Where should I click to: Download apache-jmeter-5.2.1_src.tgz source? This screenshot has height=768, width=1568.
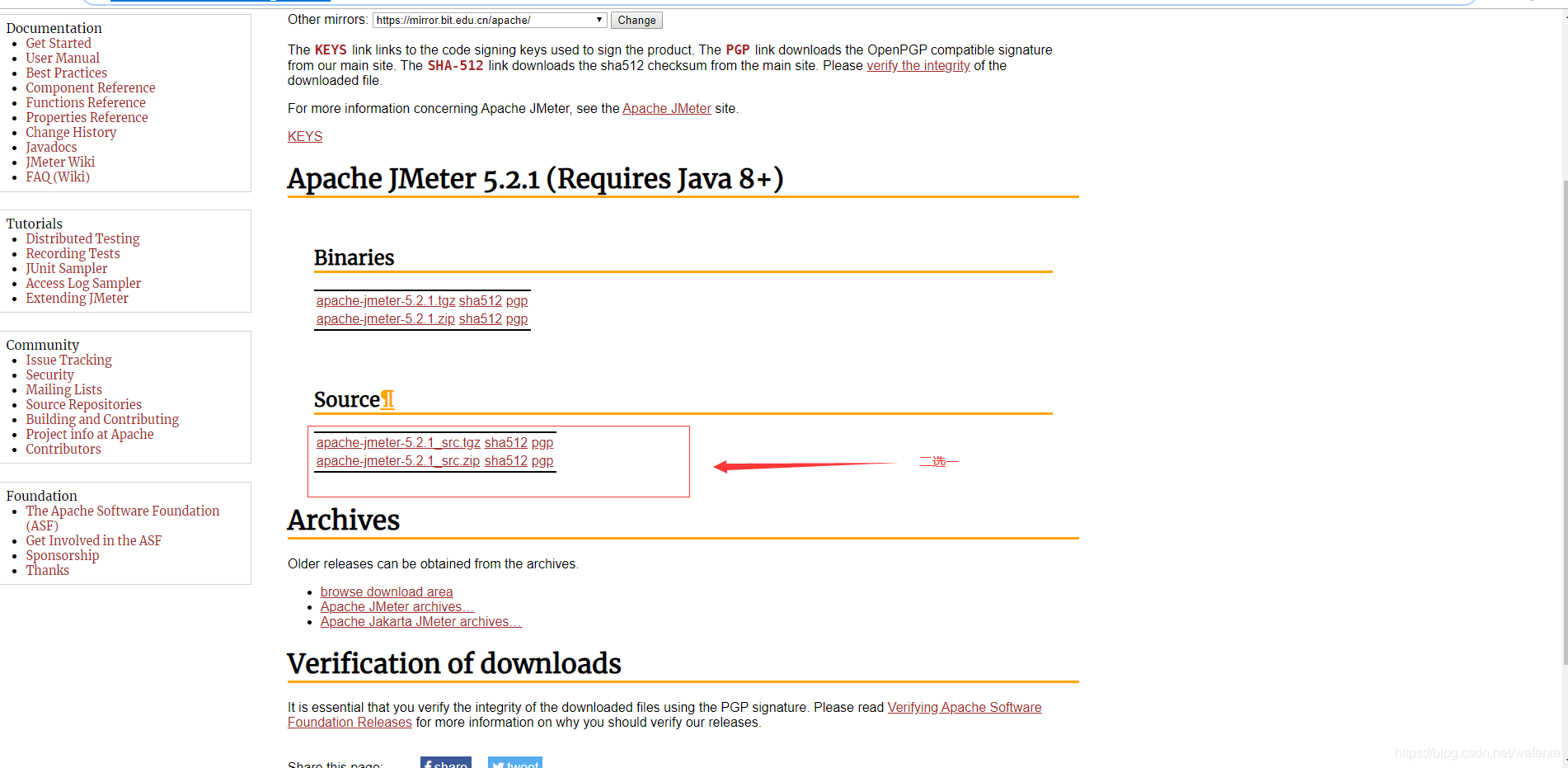(398, 442)
